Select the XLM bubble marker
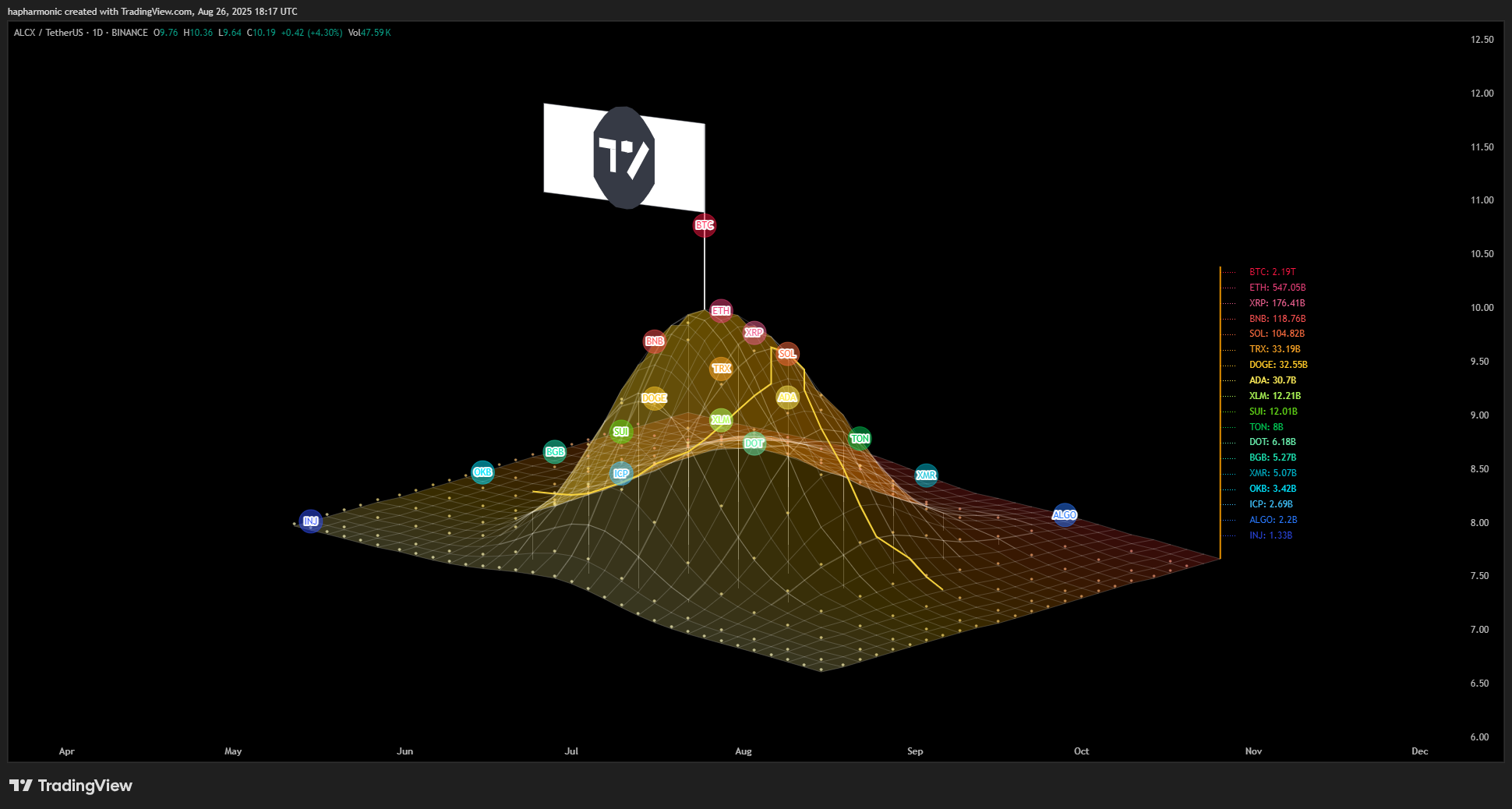Image resolution: width=1512 pixels, height=809 pixels. point(721,420)
